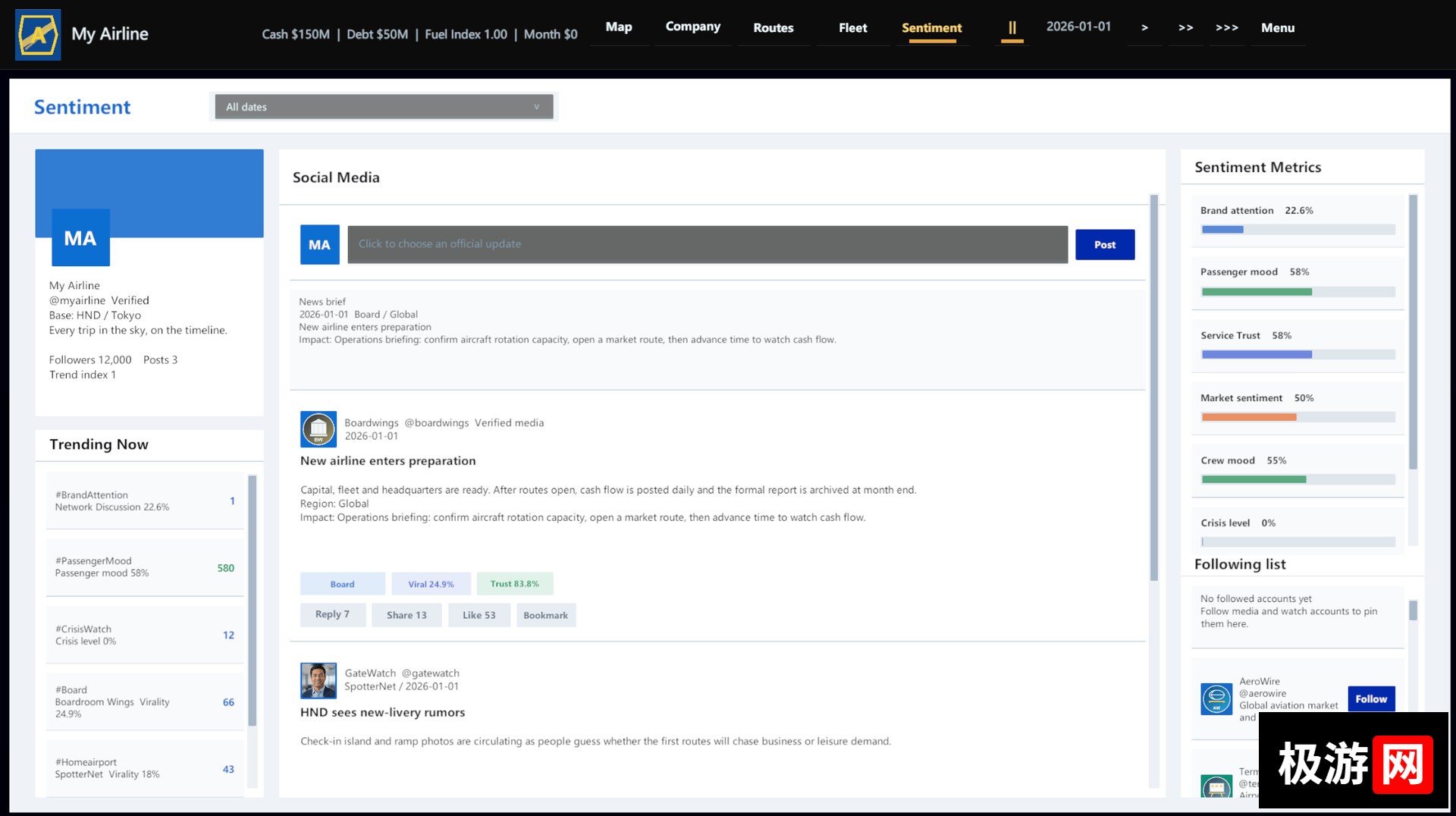Click the Post button
Viewport: 1456px width, 816px height.
1105,245
